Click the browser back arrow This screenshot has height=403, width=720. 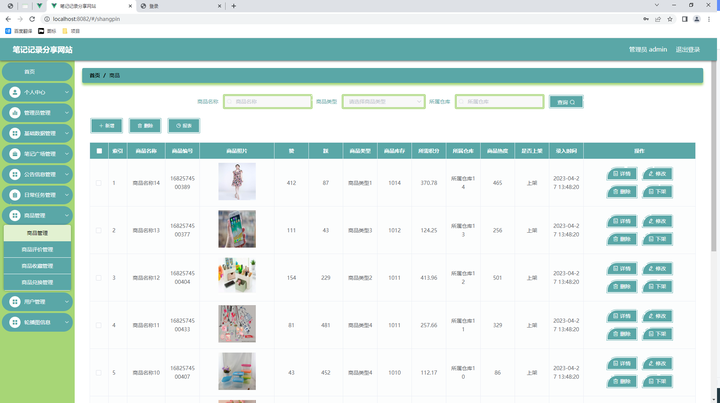pyautogui.click(x=8, y=19)
